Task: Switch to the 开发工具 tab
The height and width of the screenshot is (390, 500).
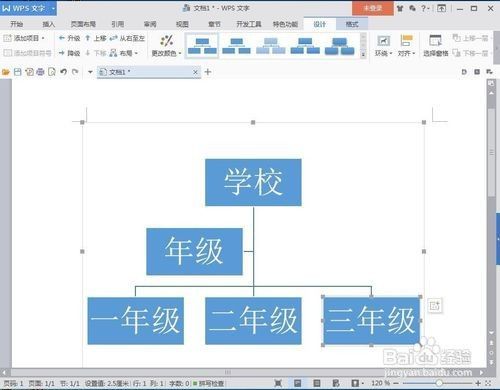Action: pos(249,24)
